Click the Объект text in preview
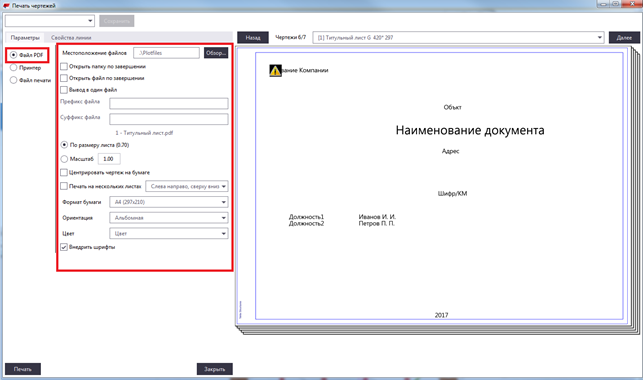This screenshot has width=643, height=380. 452,107
